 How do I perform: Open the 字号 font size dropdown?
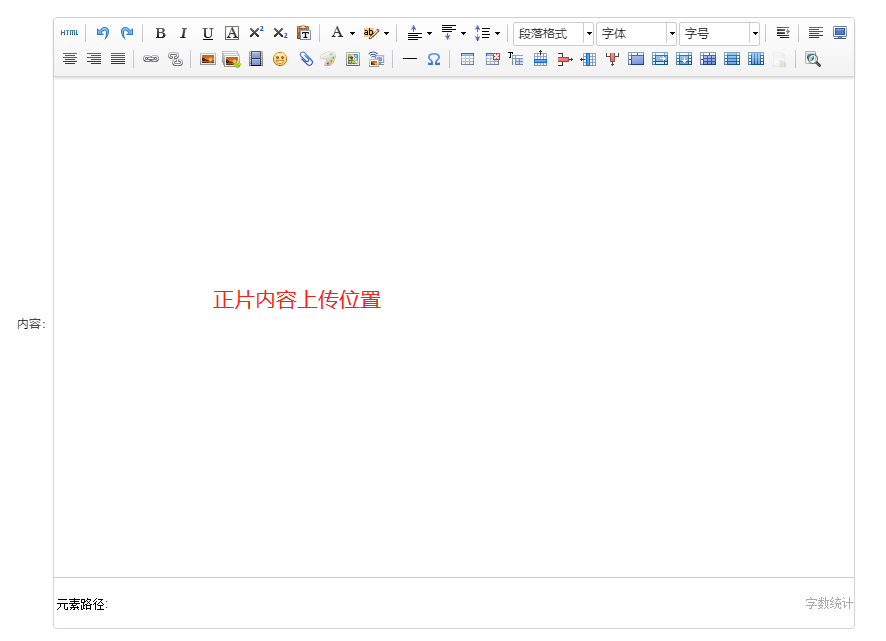[x=719, y=33]
